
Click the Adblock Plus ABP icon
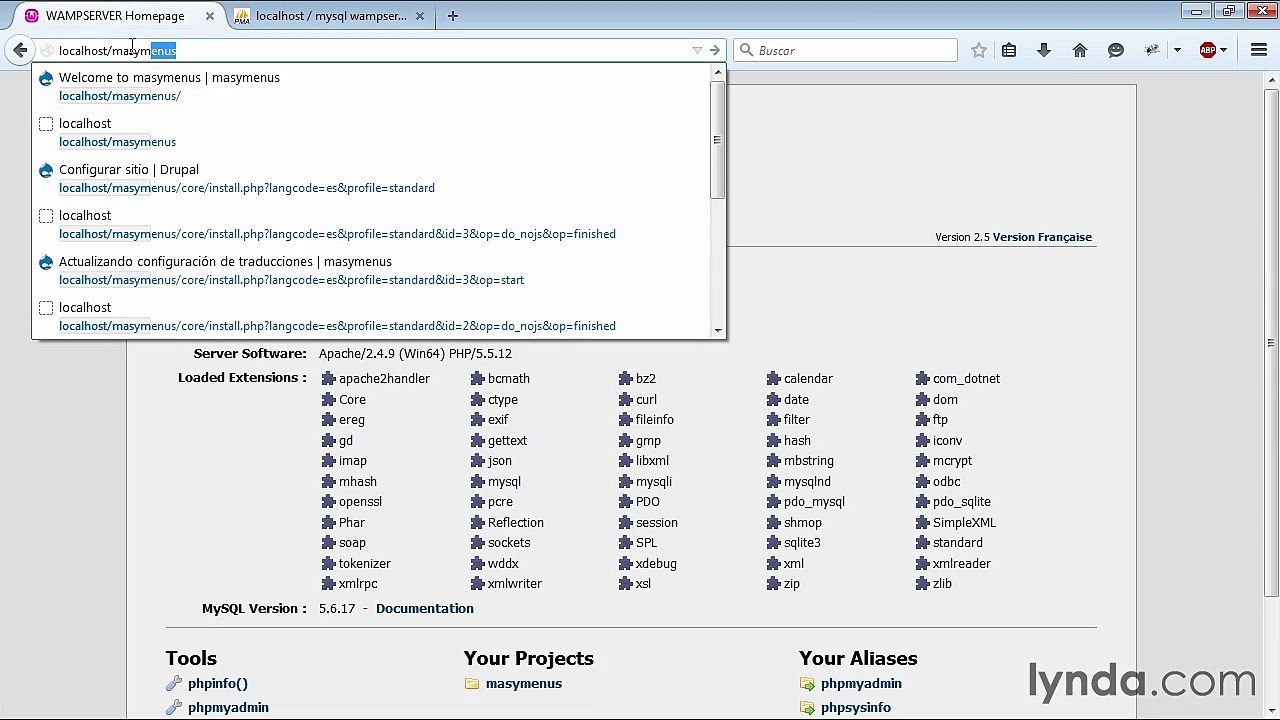[1208, 50]
